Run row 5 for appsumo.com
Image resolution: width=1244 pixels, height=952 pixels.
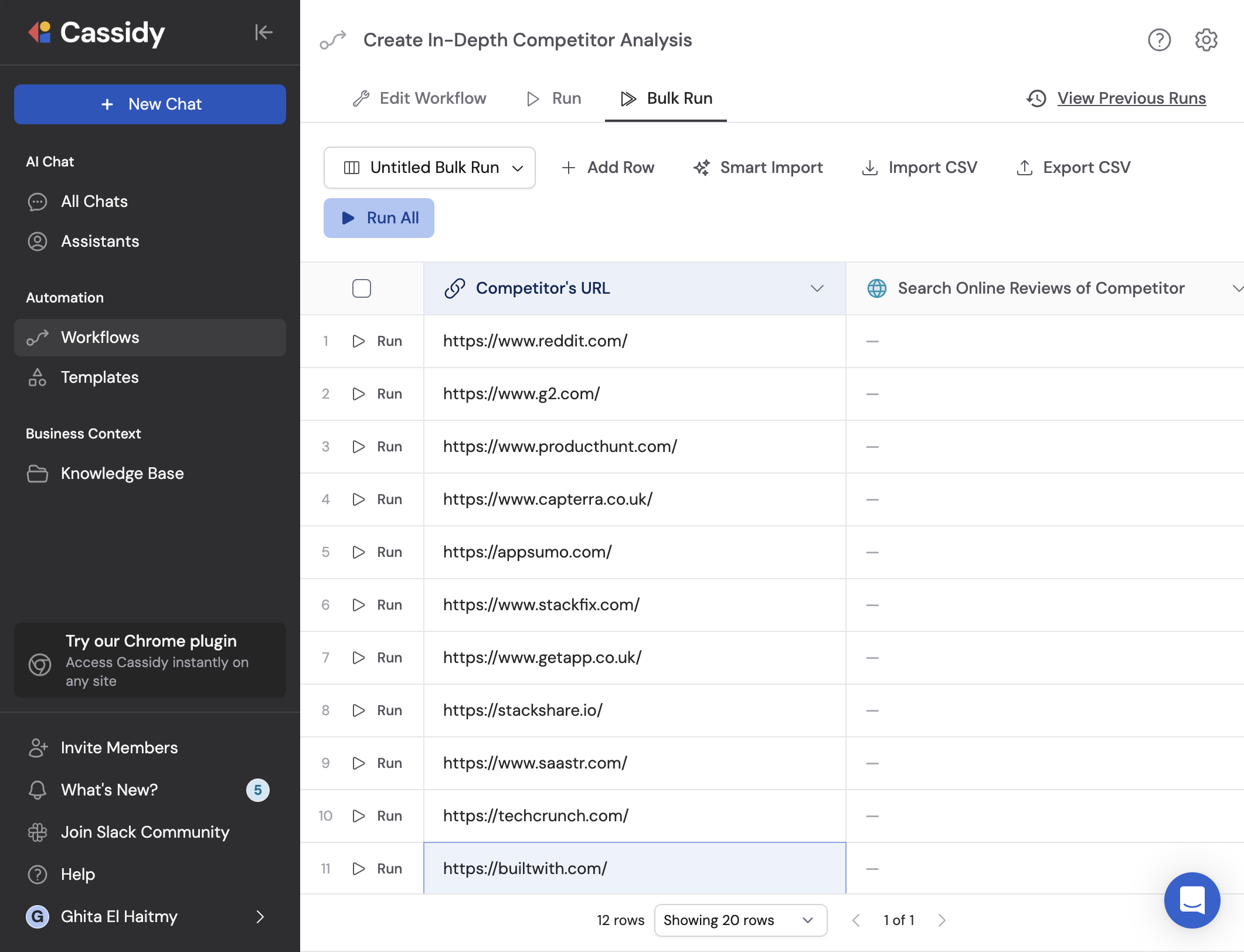[x=377, y=552]
